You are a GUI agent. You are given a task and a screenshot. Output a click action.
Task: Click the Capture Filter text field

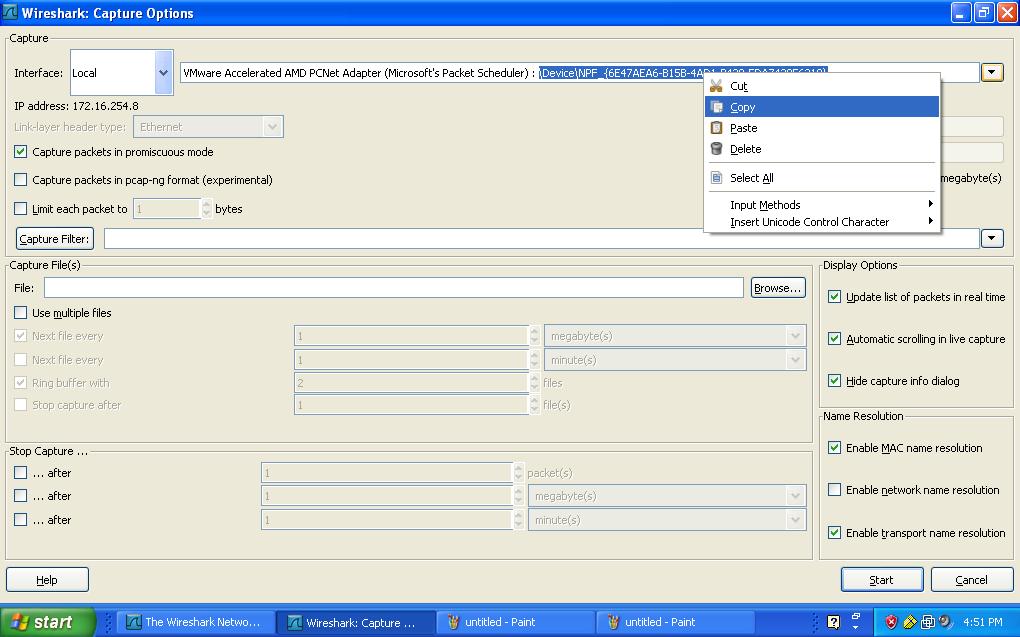[x=541, y=239]
